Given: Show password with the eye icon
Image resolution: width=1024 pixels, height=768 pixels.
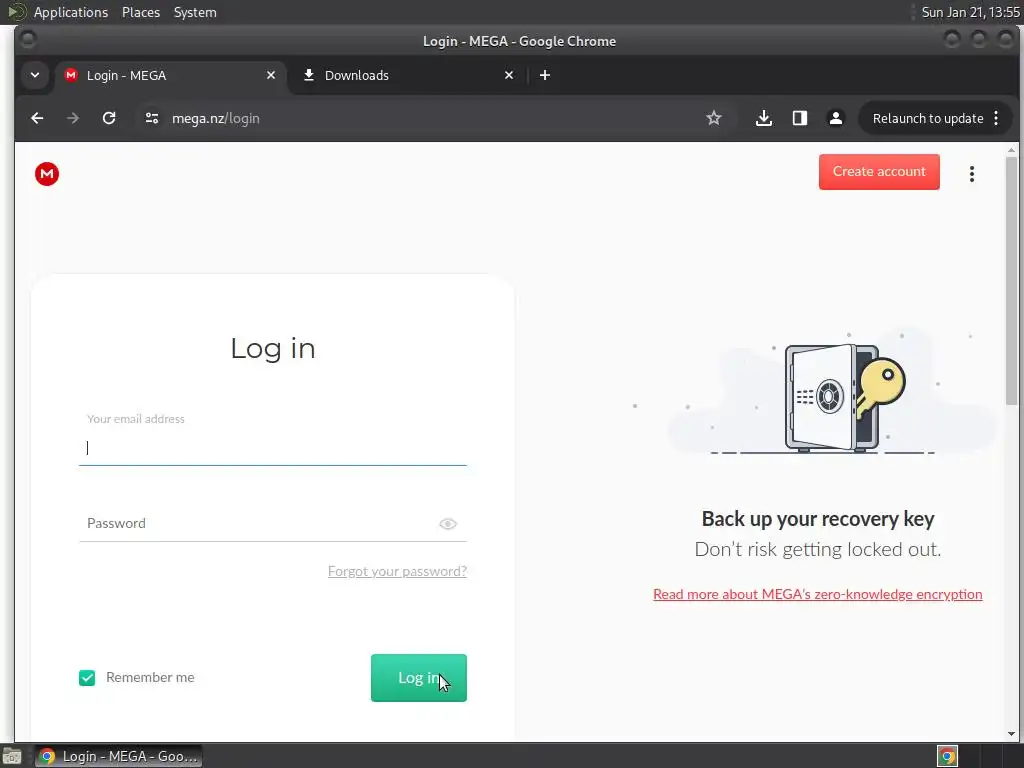Looking at the screenshot, I should coord(448,524).
